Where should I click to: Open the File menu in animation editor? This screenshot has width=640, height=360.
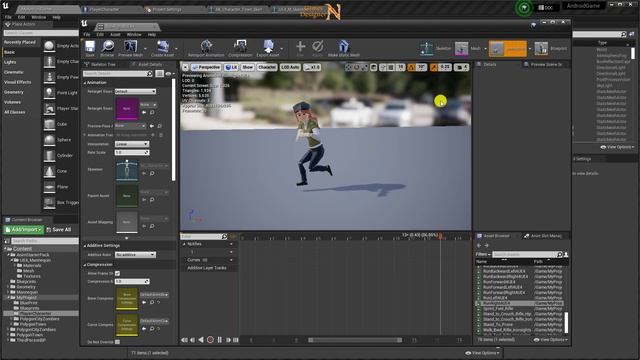click(87, 35)
